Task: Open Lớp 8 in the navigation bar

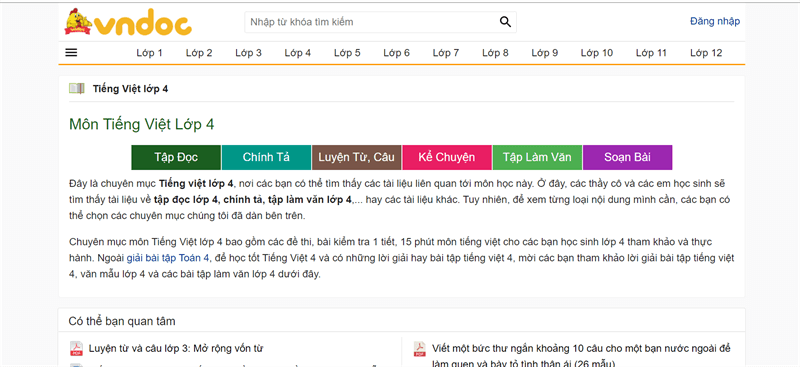Action: click(495, 53)
